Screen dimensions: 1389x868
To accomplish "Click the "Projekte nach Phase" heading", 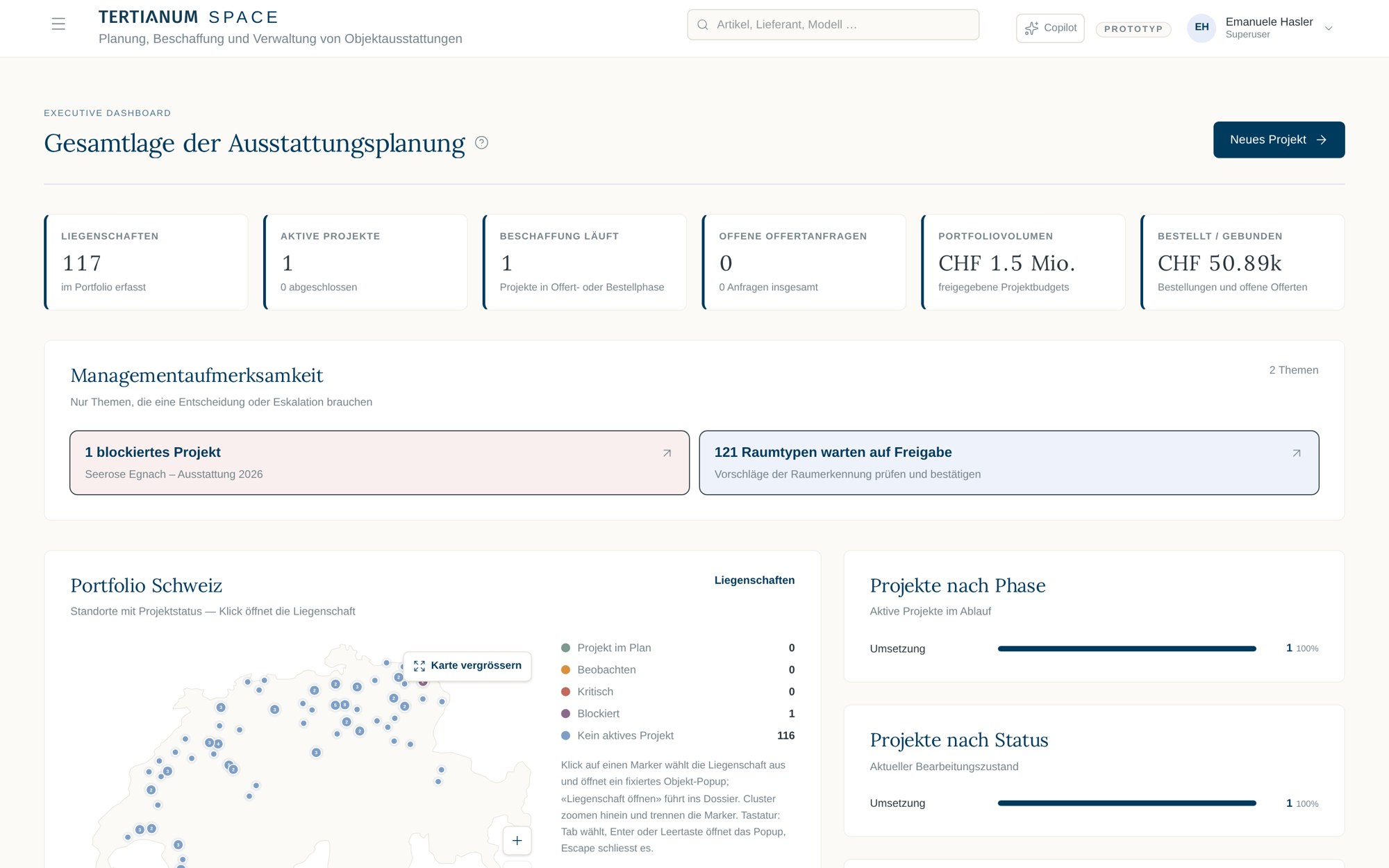I will coord(958,585).
